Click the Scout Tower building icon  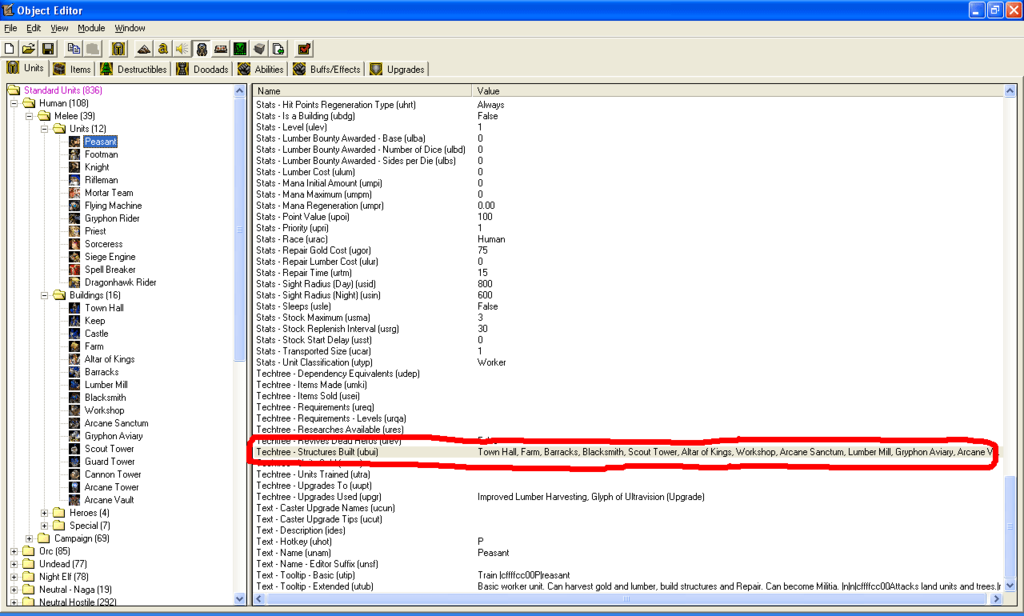point(75,449)
